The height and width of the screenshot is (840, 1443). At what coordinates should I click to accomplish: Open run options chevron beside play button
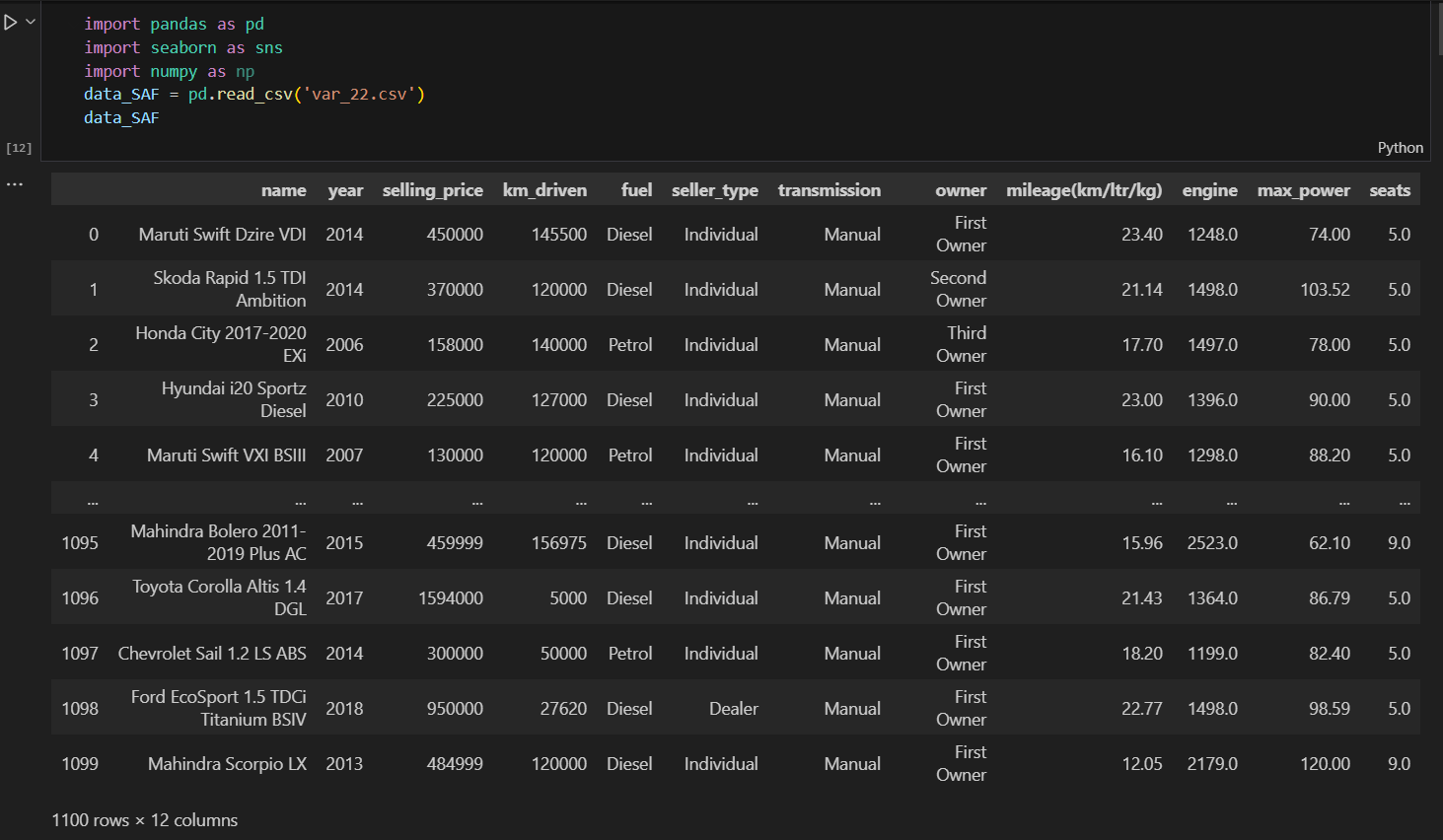[31, 22]
